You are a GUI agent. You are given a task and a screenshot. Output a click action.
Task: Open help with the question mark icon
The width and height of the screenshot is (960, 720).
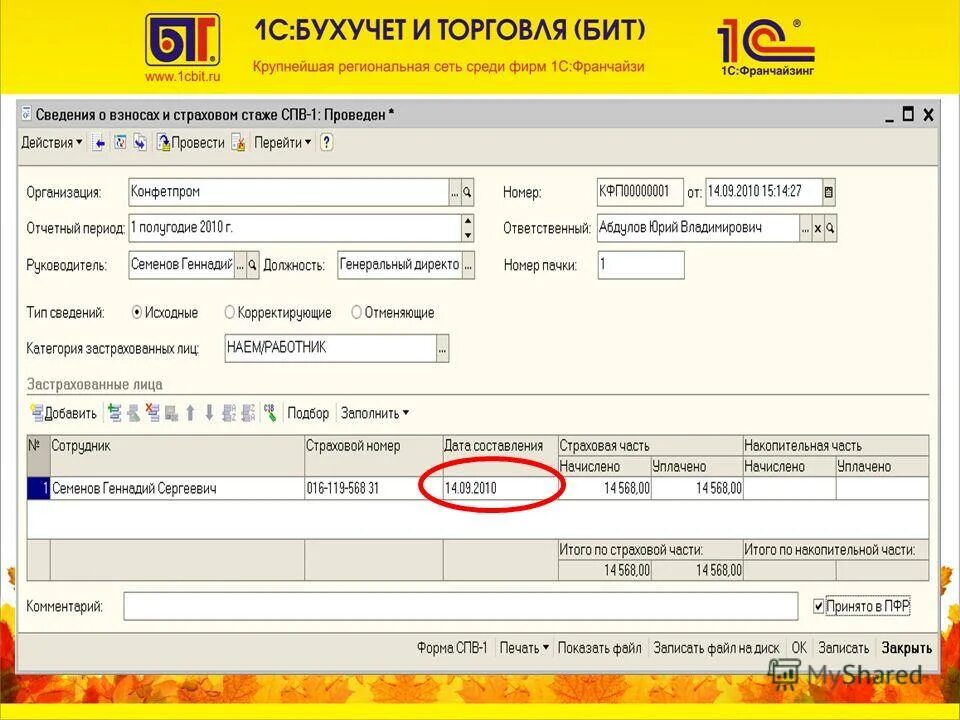point(326,143)
